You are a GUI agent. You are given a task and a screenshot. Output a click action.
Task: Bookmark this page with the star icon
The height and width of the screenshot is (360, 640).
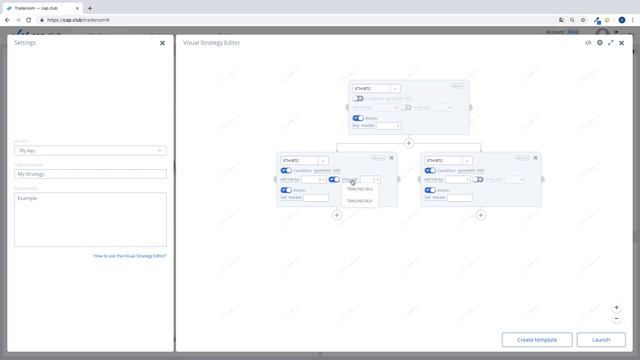tap(583, 20)
